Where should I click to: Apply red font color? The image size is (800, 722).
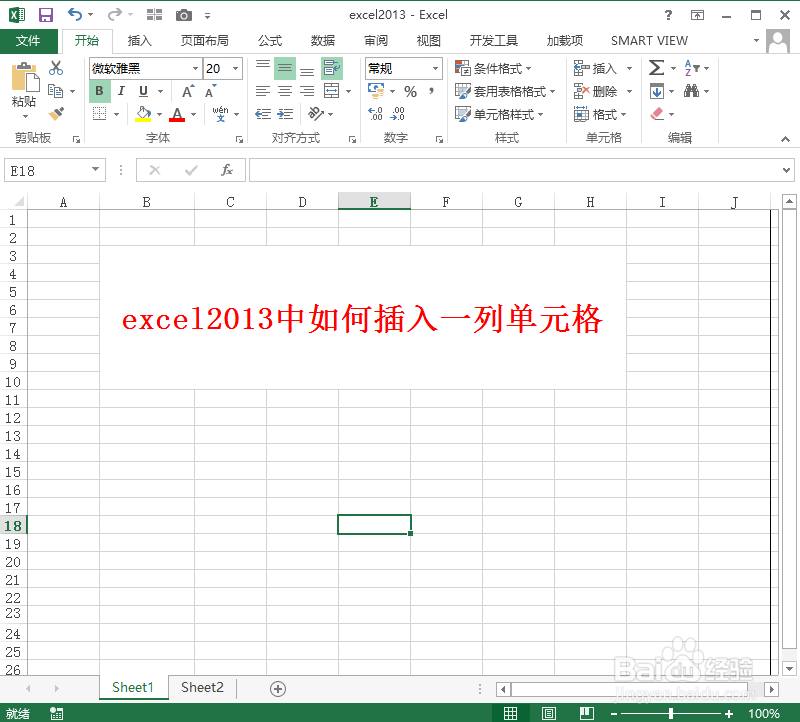[x=177, y=114]
